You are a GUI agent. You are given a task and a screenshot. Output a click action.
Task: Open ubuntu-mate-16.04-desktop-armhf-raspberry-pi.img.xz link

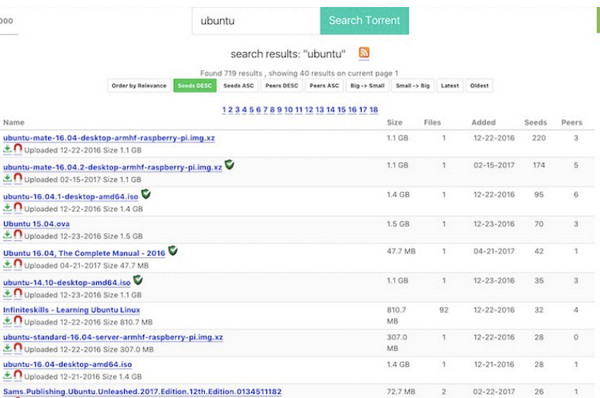pos(109,138)
